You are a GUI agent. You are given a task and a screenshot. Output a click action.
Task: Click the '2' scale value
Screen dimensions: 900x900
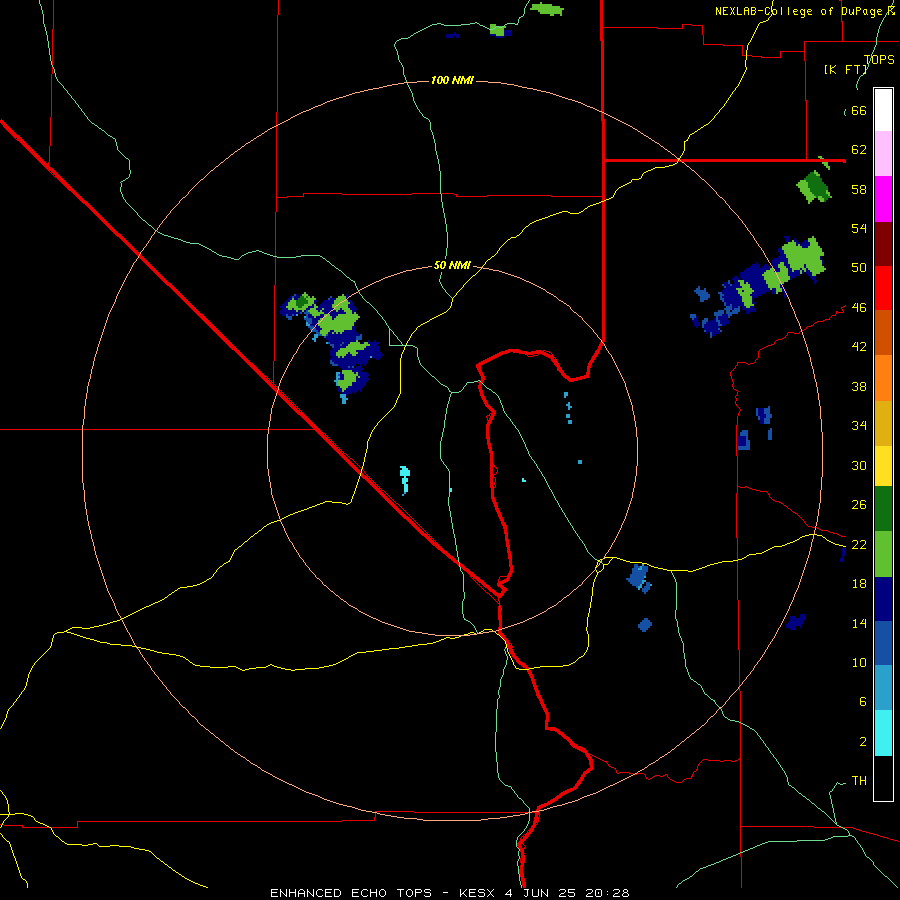tap(862, 742)
